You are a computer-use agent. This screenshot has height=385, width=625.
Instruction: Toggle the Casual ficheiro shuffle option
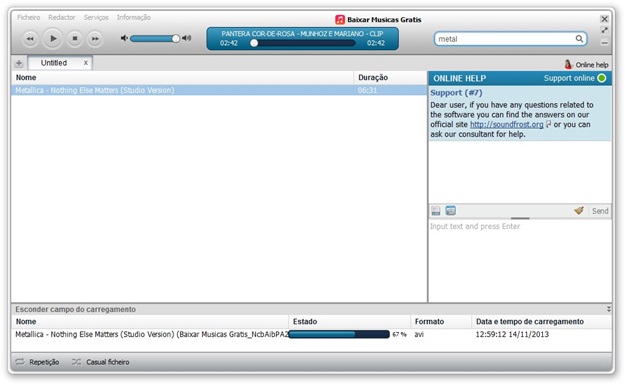pyautogui.click(x=100, y=362)
